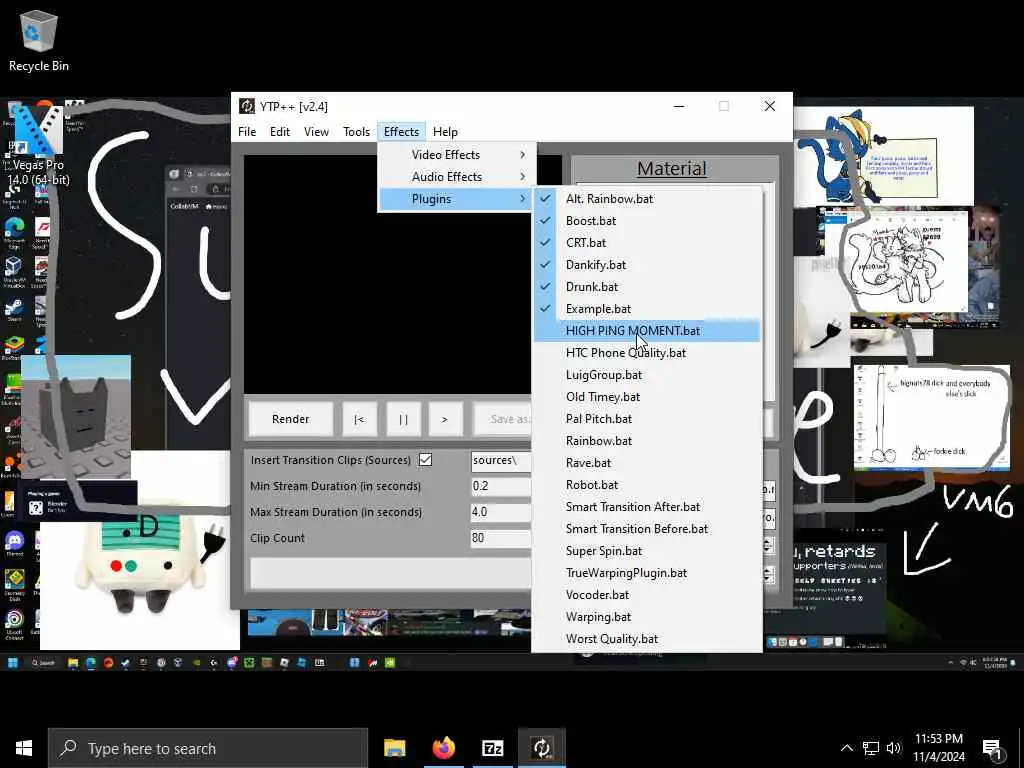Image resolution: width=1024 pixels, height=768 pixels.
Task: Click the Windows taskbar search box
Action: click(208, 748)
